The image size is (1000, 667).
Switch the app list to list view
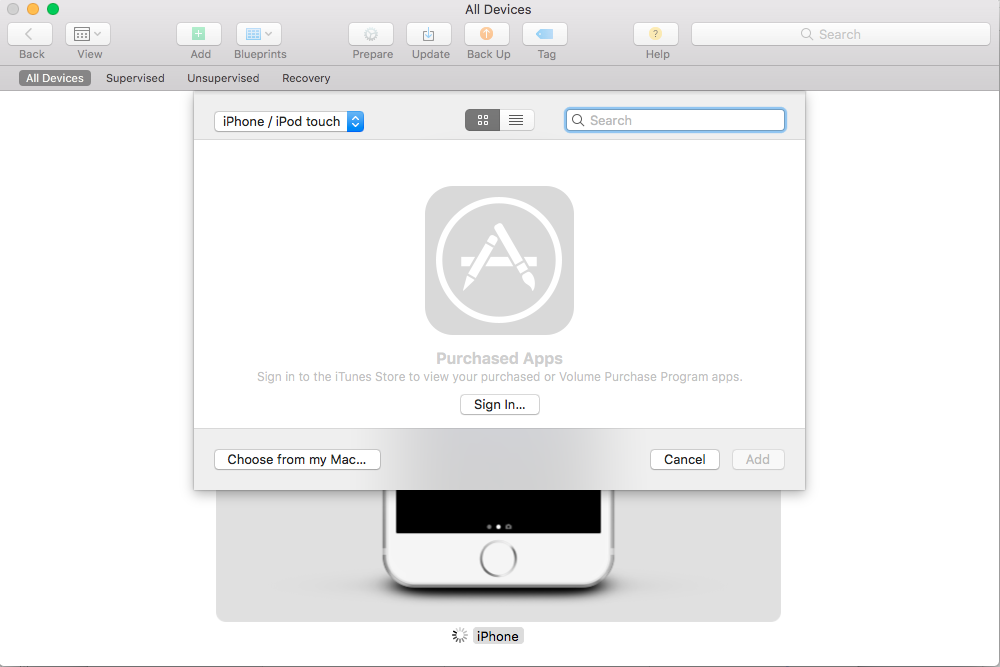coord(517,120)
